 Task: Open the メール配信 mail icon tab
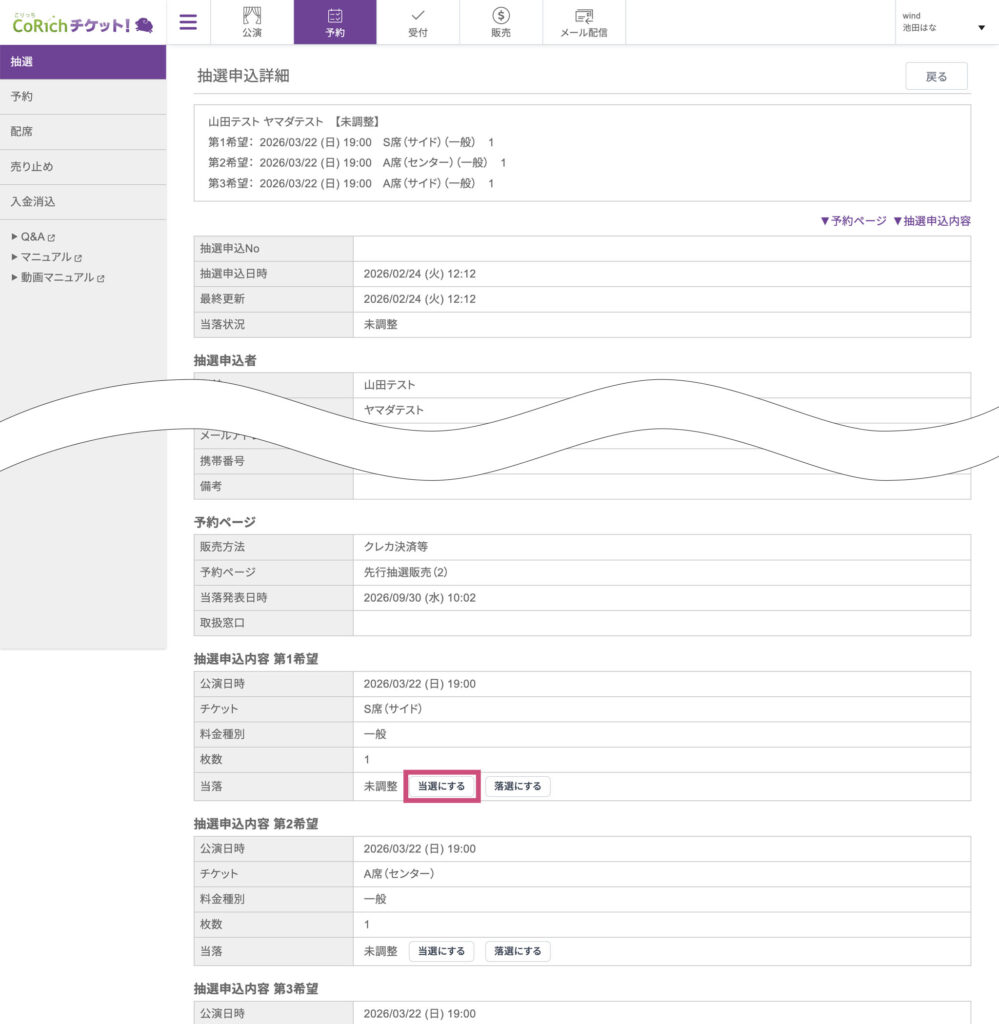point(584,22)
